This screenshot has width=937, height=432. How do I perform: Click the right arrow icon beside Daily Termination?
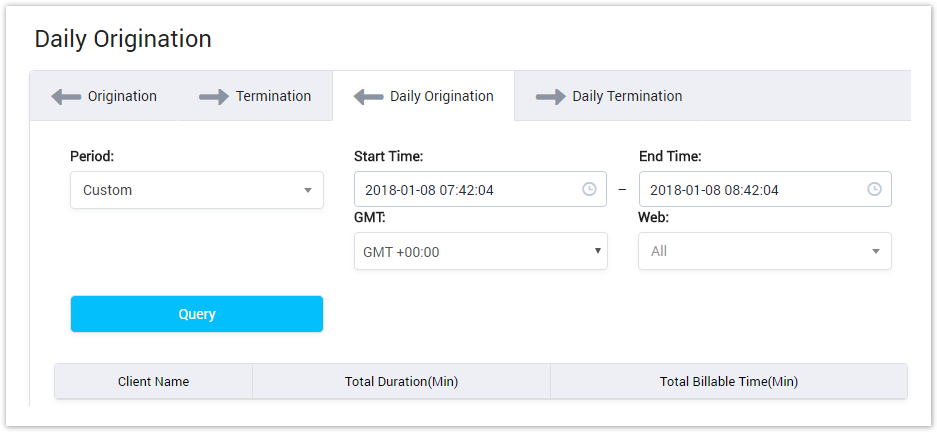[550, 97]
